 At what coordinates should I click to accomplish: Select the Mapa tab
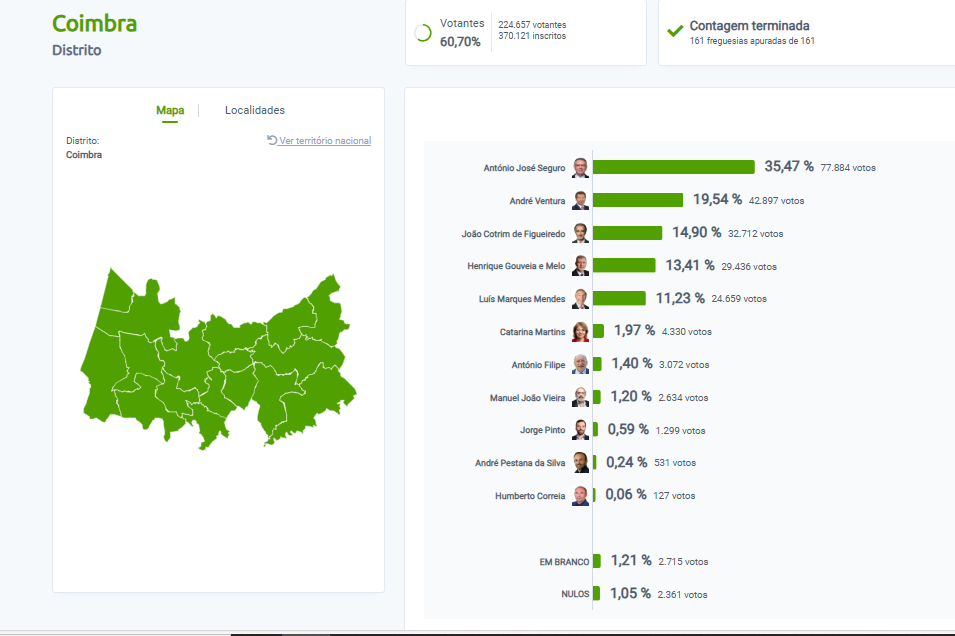click(x=170, y=110)
